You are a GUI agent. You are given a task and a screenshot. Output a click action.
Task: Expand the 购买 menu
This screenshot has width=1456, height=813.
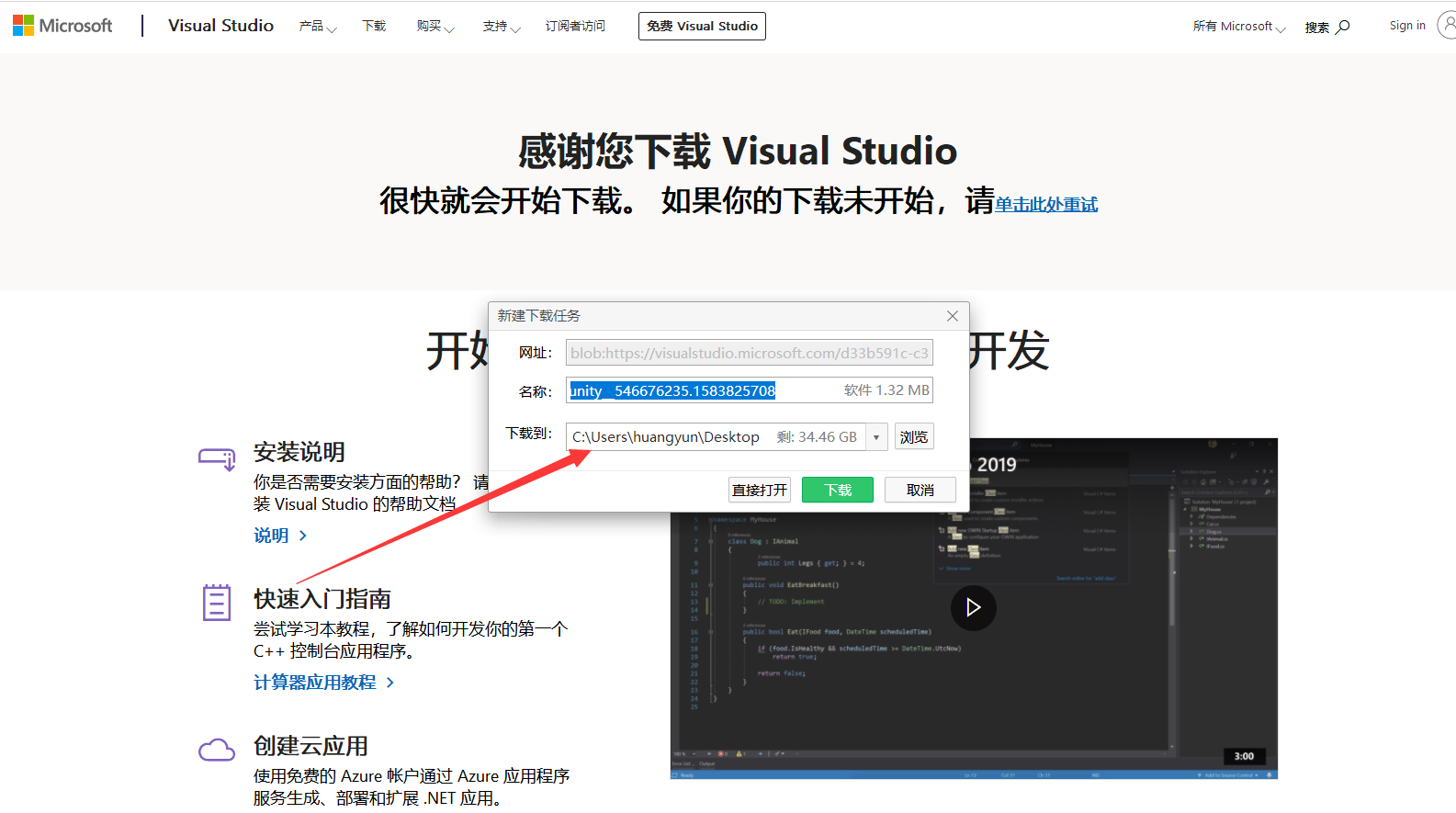coord(435,27)
